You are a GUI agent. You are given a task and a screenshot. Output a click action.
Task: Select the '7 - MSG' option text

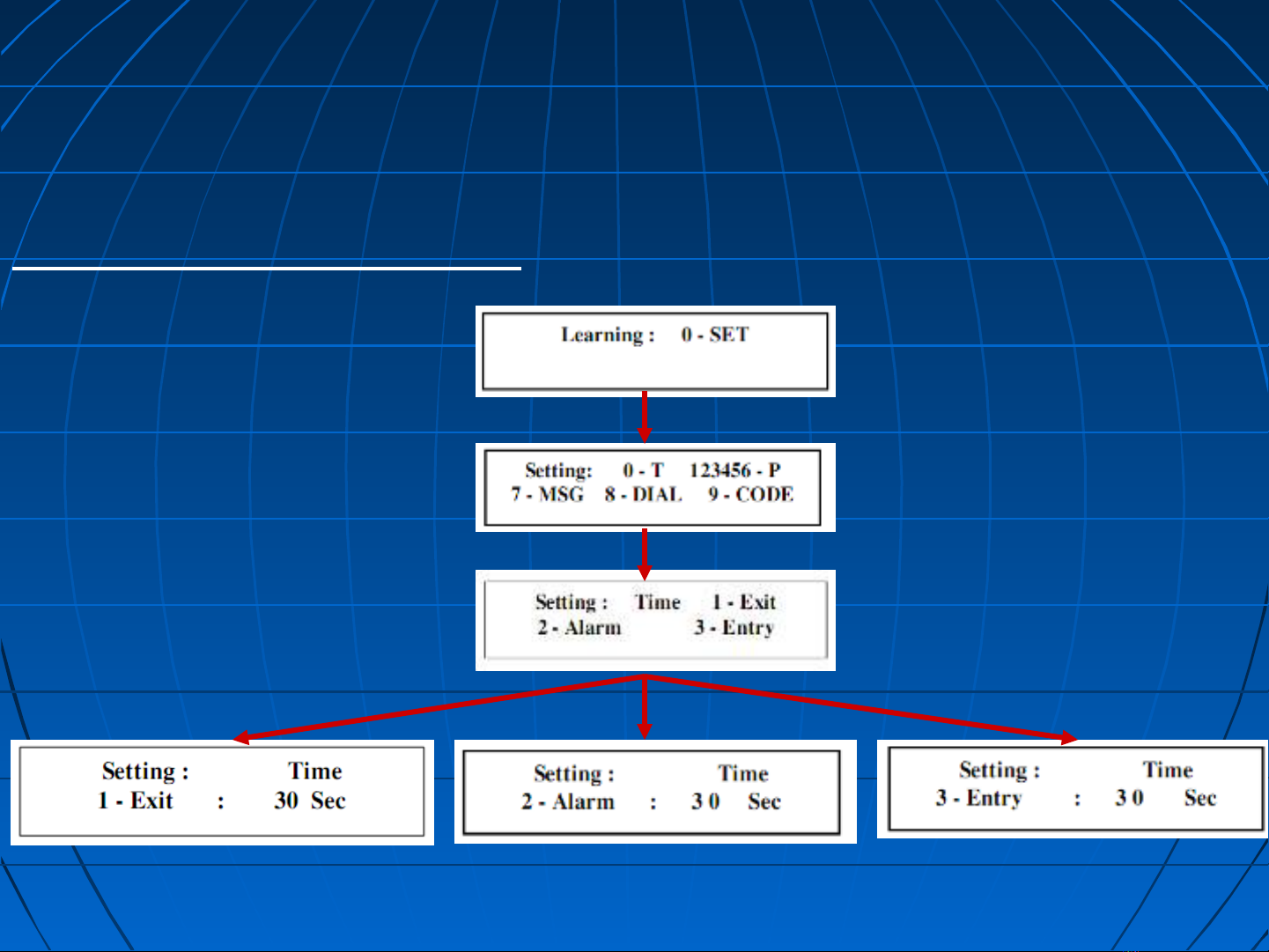pyautogui.click(x=547, y=495)
